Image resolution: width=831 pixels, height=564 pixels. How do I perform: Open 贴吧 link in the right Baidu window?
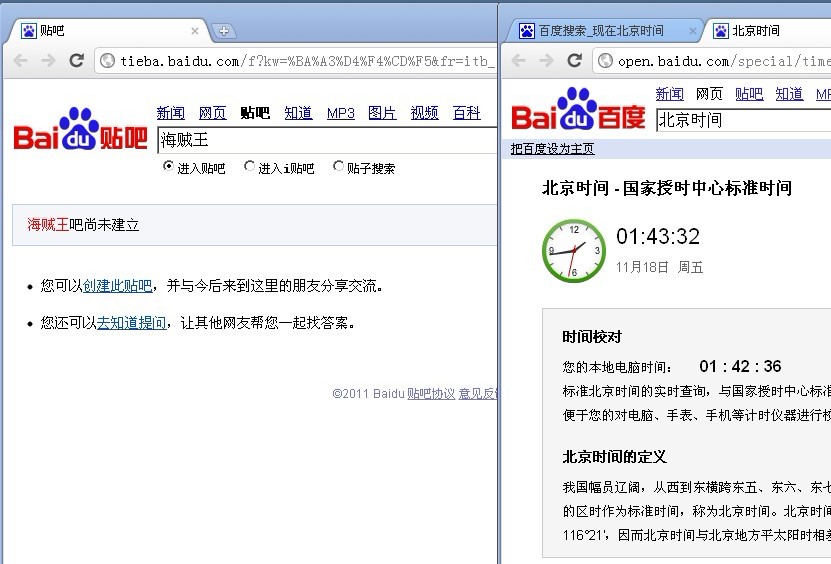point(749,94)
